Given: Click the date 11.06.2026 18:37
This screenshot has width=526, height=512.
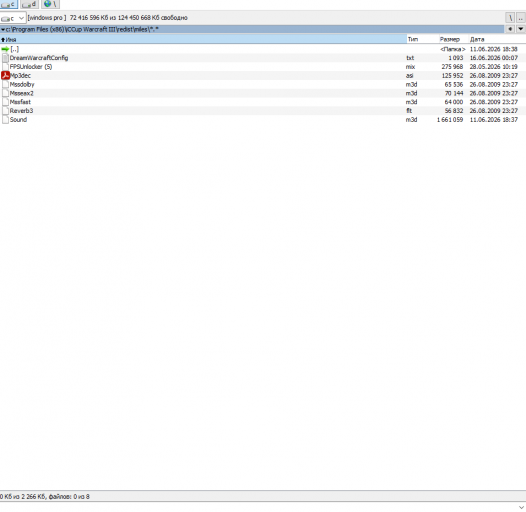Looking at the screenshot, I should click(494, 120).
